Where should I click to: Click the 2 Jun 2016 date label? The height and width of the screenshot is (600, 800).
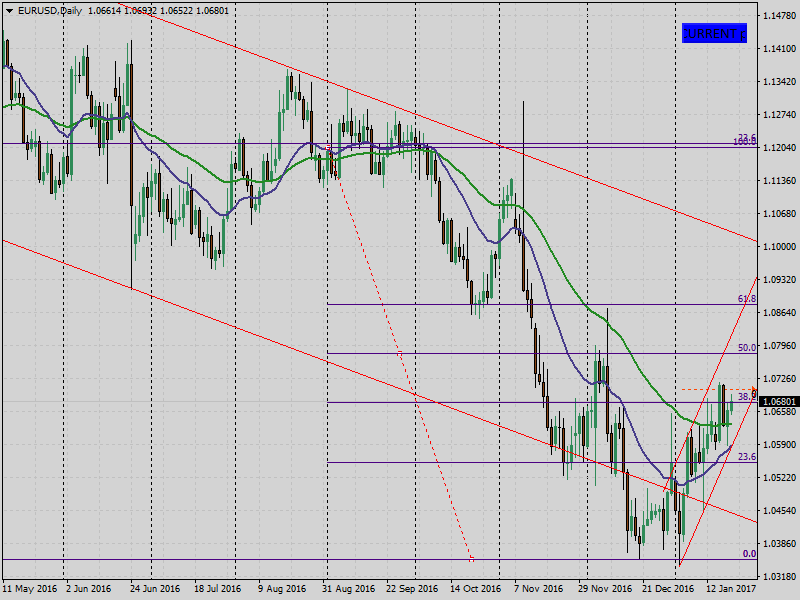click(89, 589)
